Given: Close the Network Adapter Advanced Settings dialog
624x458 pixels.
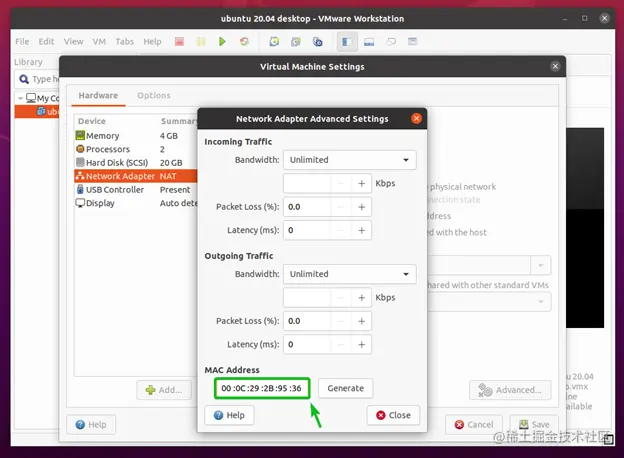Looking at the screenshot, I should click(416, 119).
